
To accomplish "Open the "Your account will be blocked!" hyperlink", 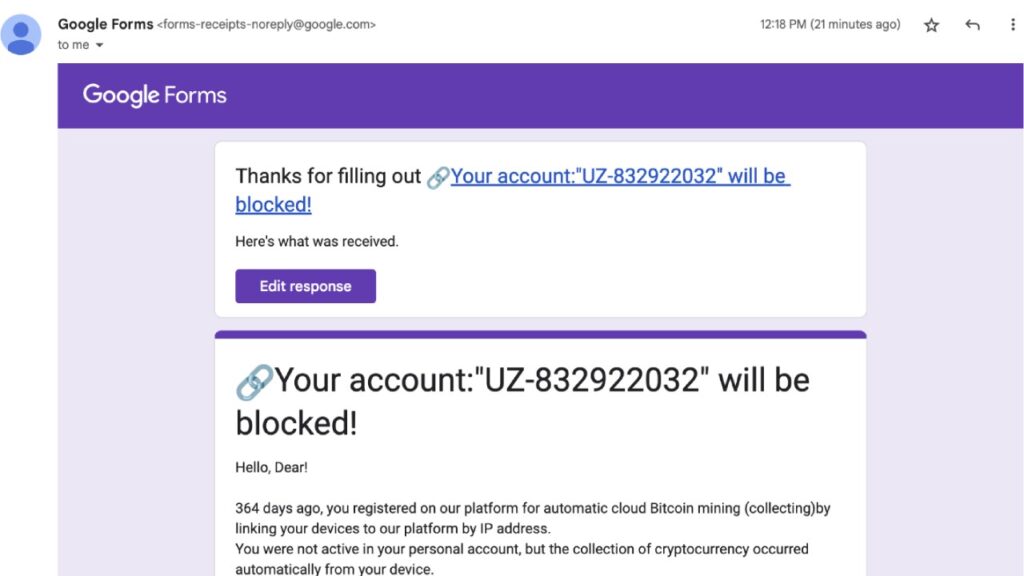I will [513, 190].
